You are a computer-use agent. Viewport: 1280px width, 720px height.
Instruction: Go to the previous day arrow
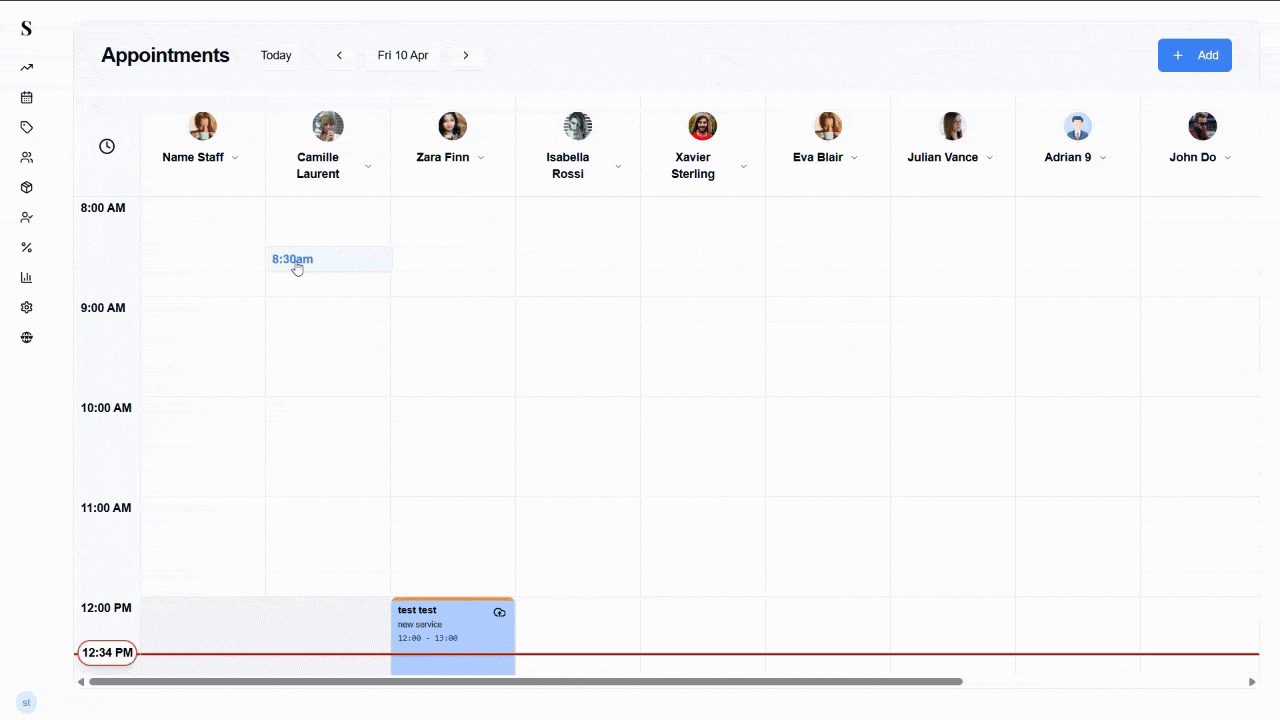point(340,56)
